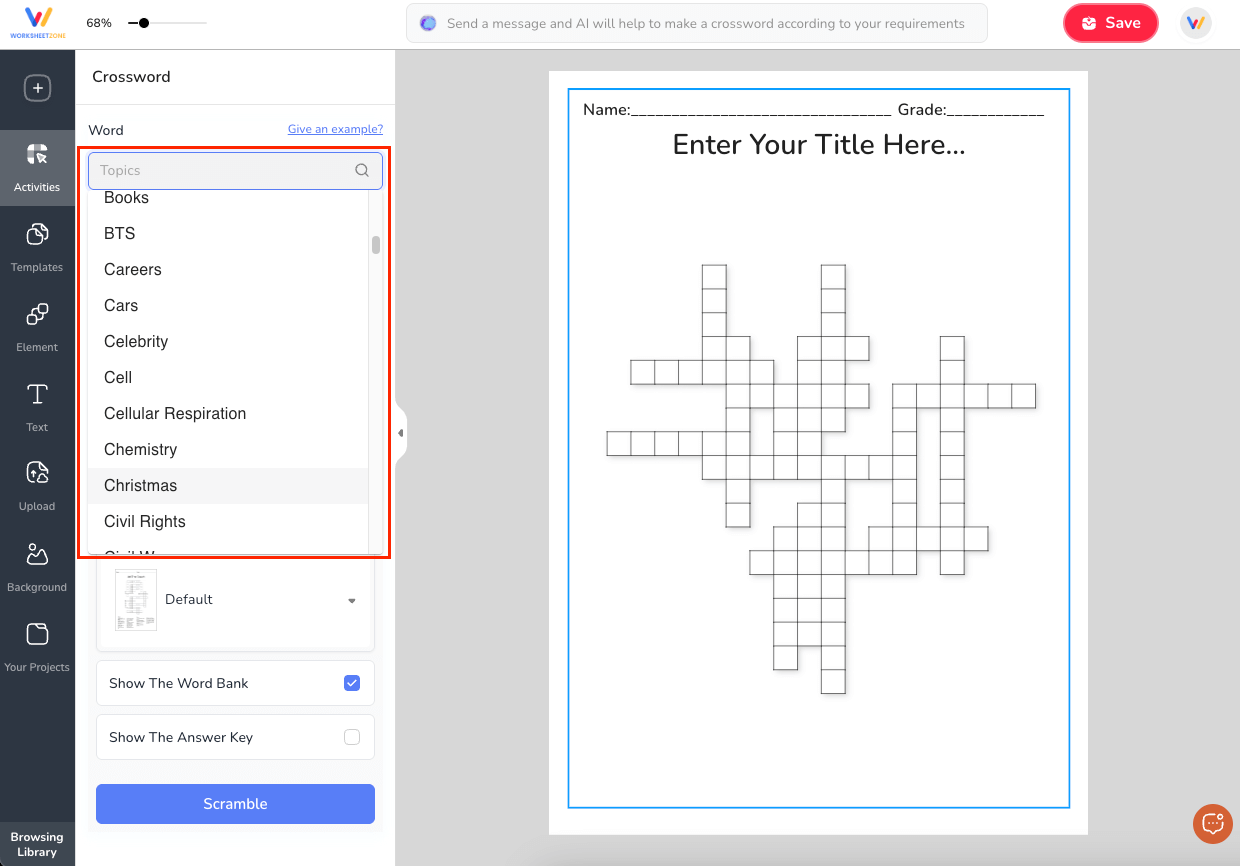Open the Give an example link
The height and width of the screenshot is (866, 1240).
coord(335,129)
